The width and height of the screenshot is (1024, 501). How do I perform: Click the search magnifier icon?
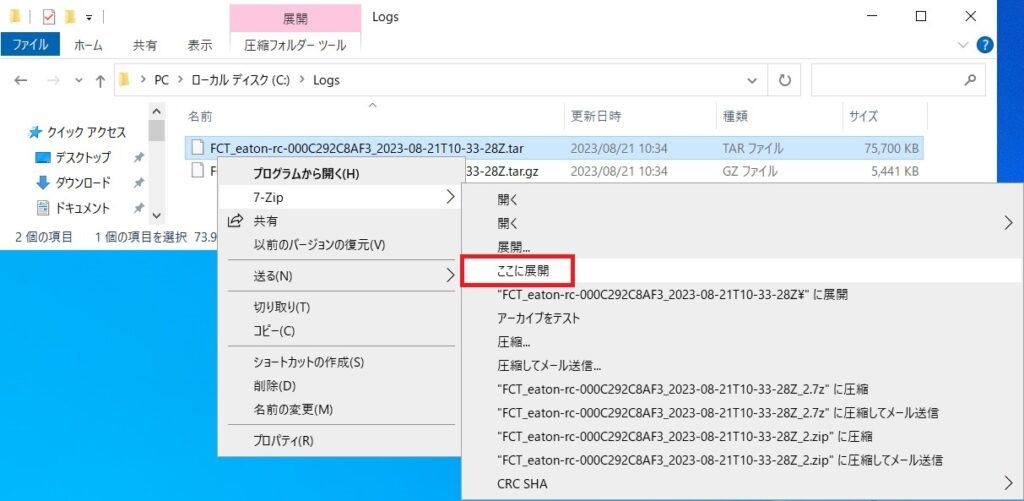click(x=968, y=80)
